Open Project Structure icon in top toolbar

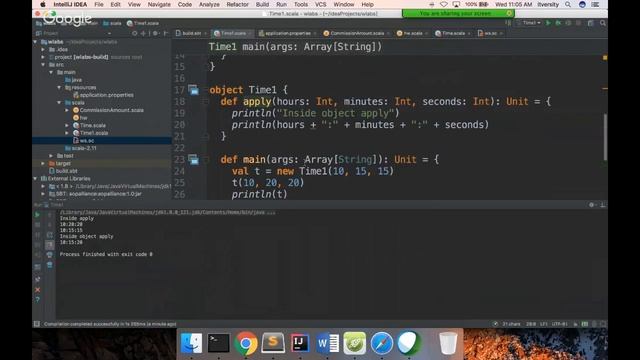point(591,23)
